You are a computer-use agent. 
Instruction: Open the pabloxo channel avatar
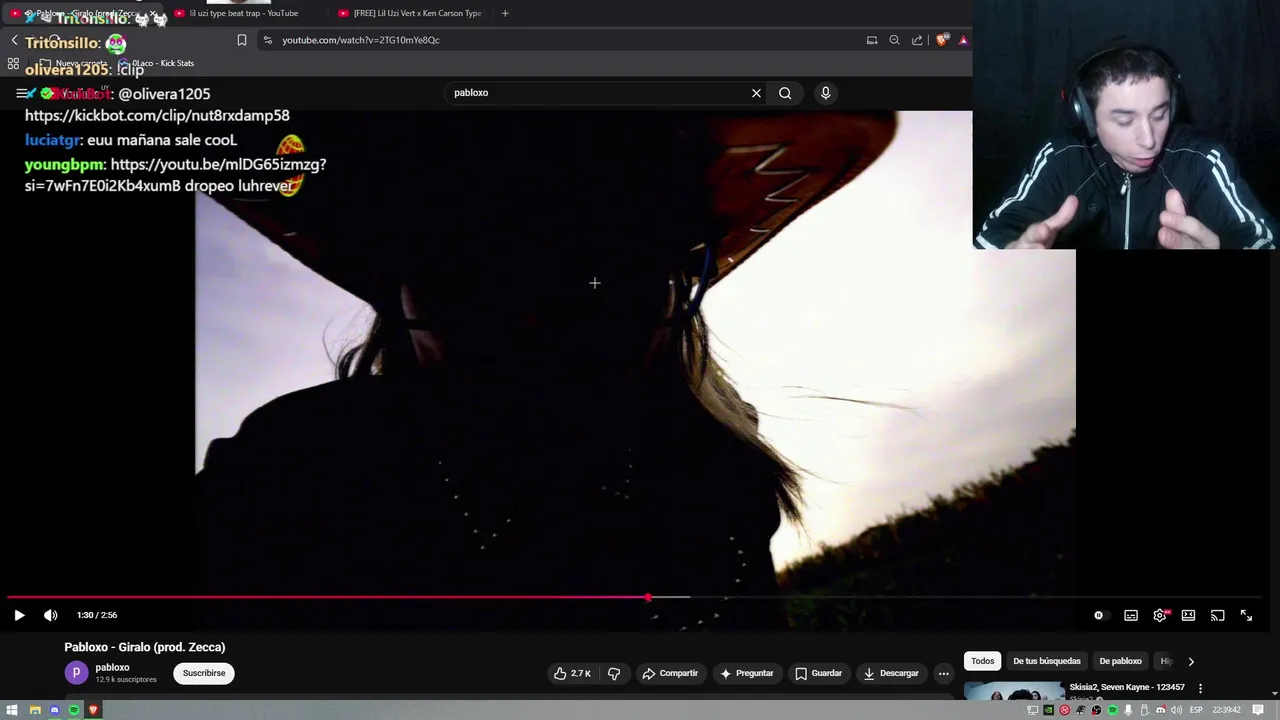coord(76,673)
